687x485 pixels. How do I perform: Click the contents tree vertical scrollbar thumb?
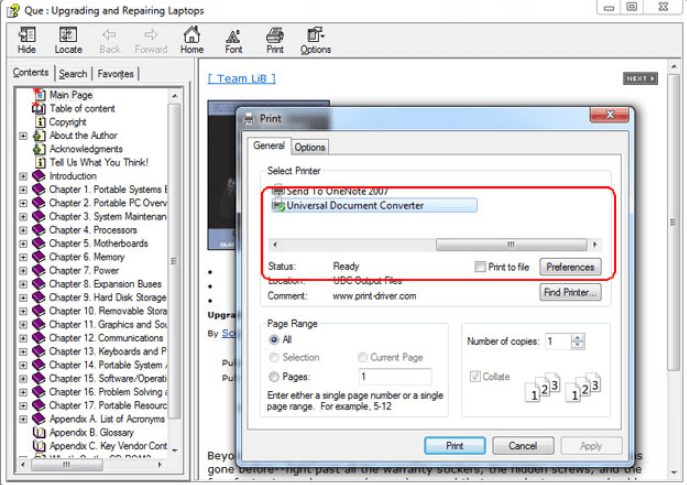[174, 261]
